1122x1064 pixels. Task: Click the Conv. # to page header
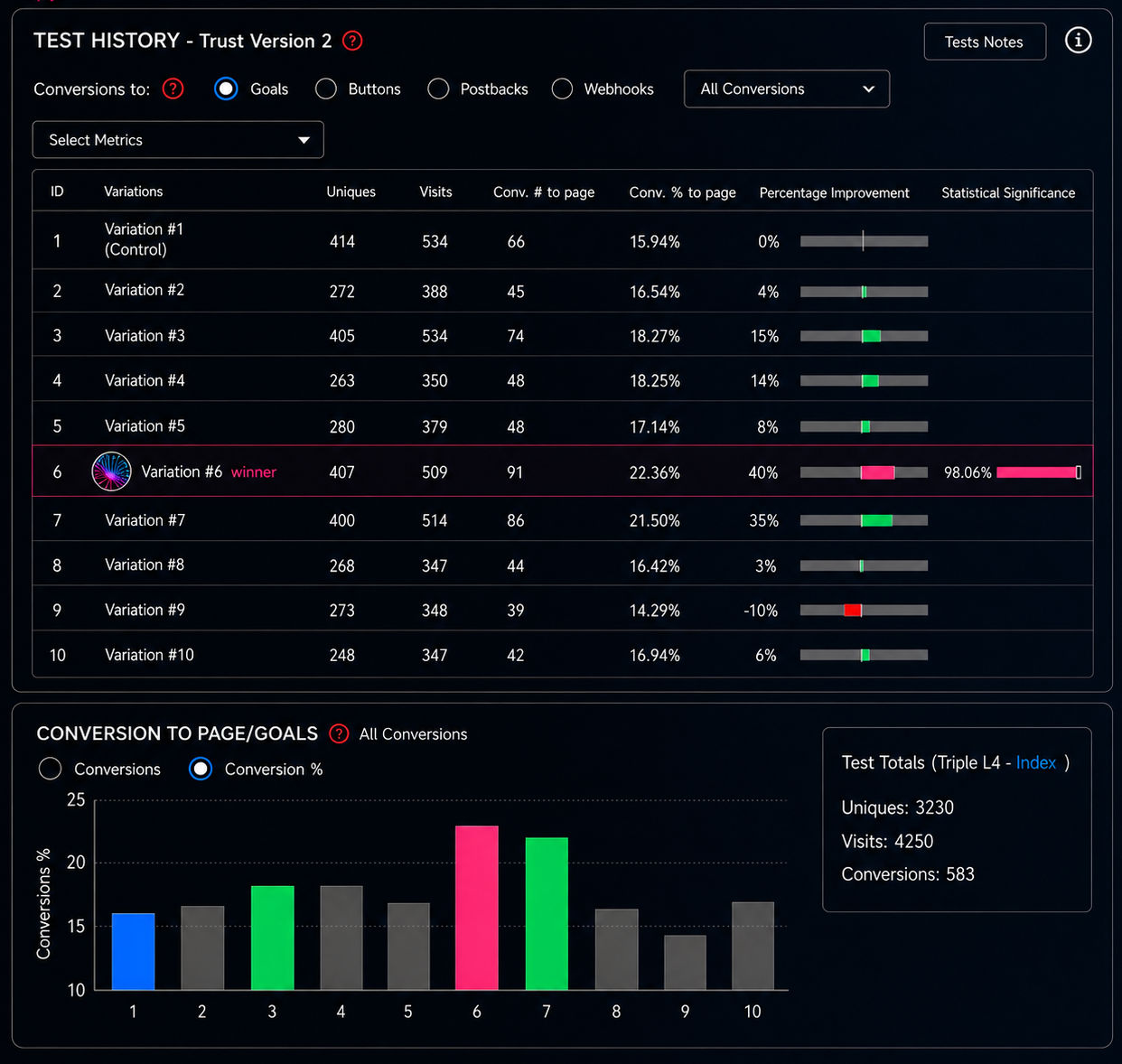click(x=544, y=192)
